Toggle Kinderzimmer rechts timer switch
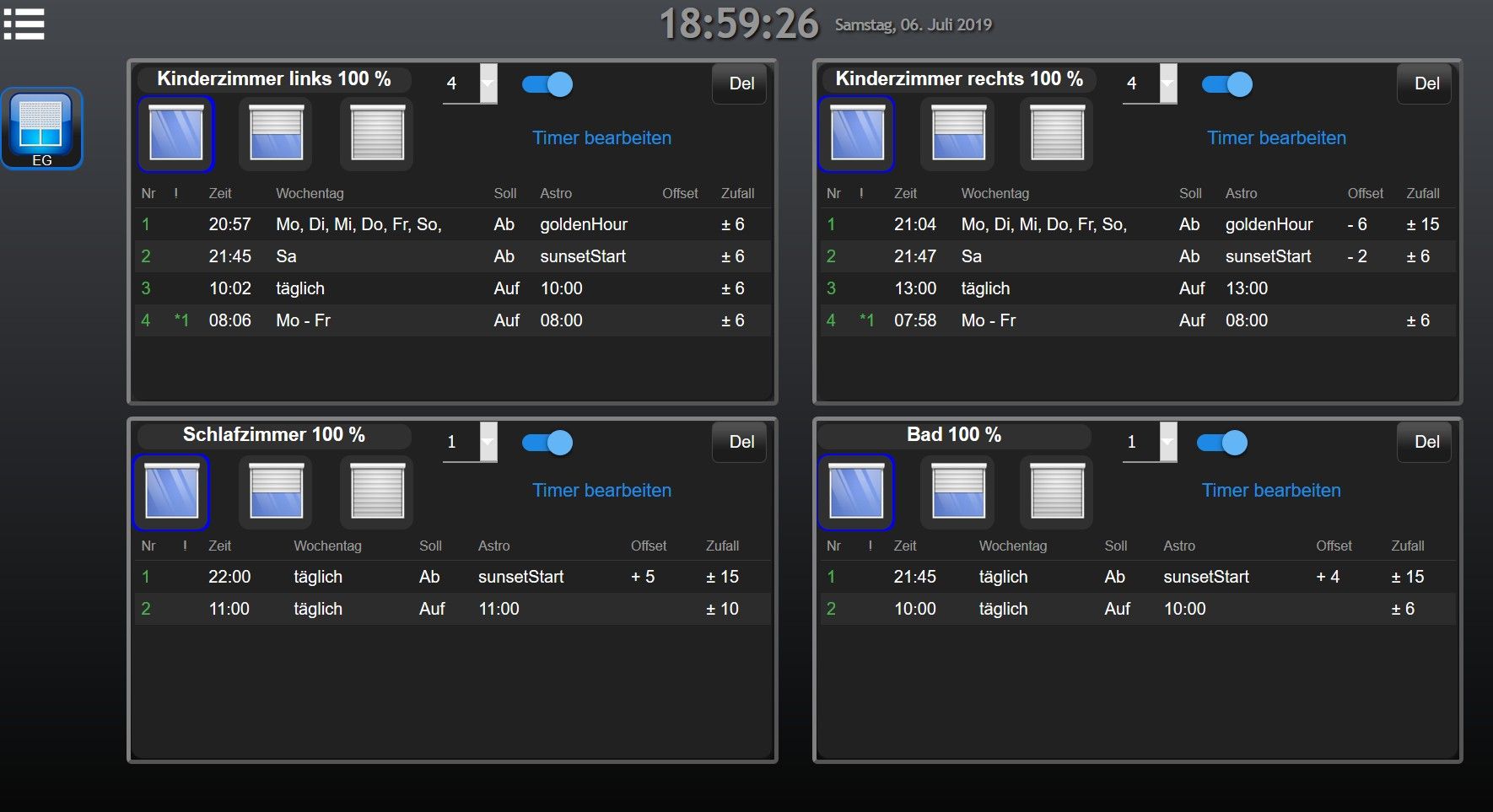The height and width of the screenshot is (812, 1493). pyautogui.click(x=1227, y=84)
